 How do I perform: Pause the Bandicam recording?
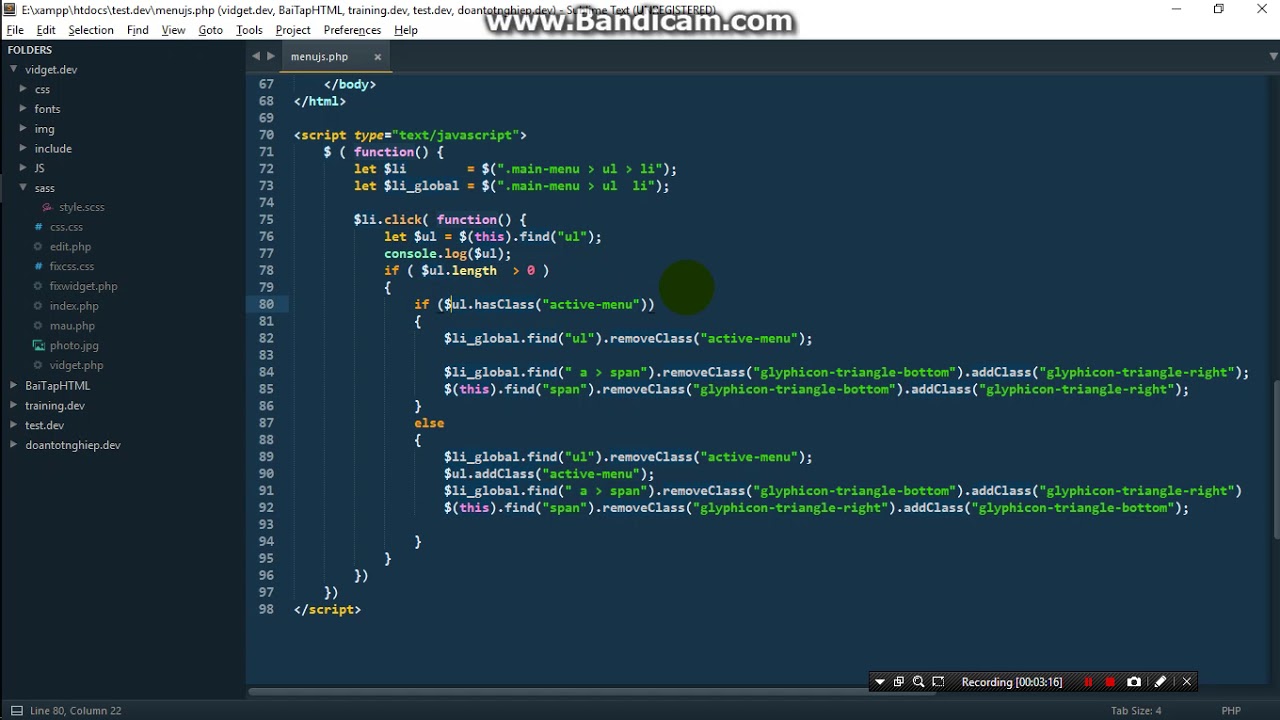1088,682
